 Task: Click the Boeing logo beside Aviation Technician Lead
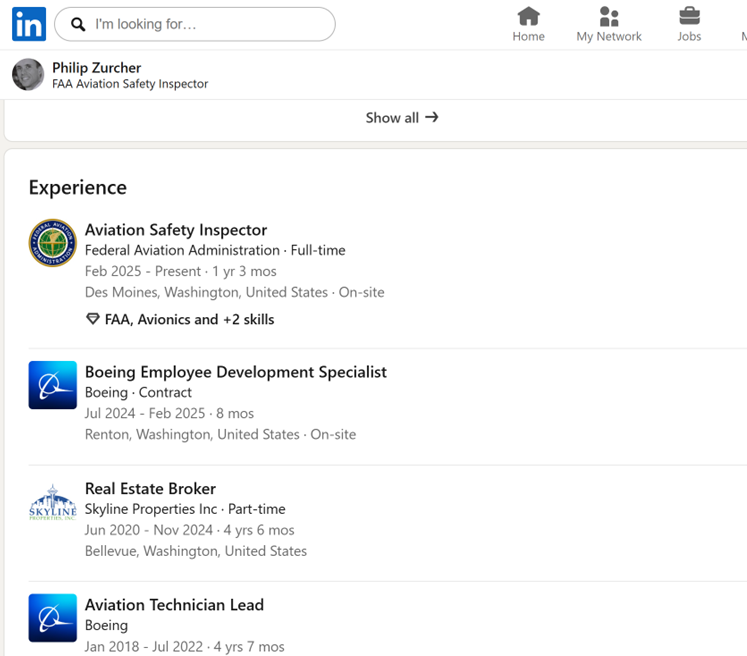click(52, 618)
